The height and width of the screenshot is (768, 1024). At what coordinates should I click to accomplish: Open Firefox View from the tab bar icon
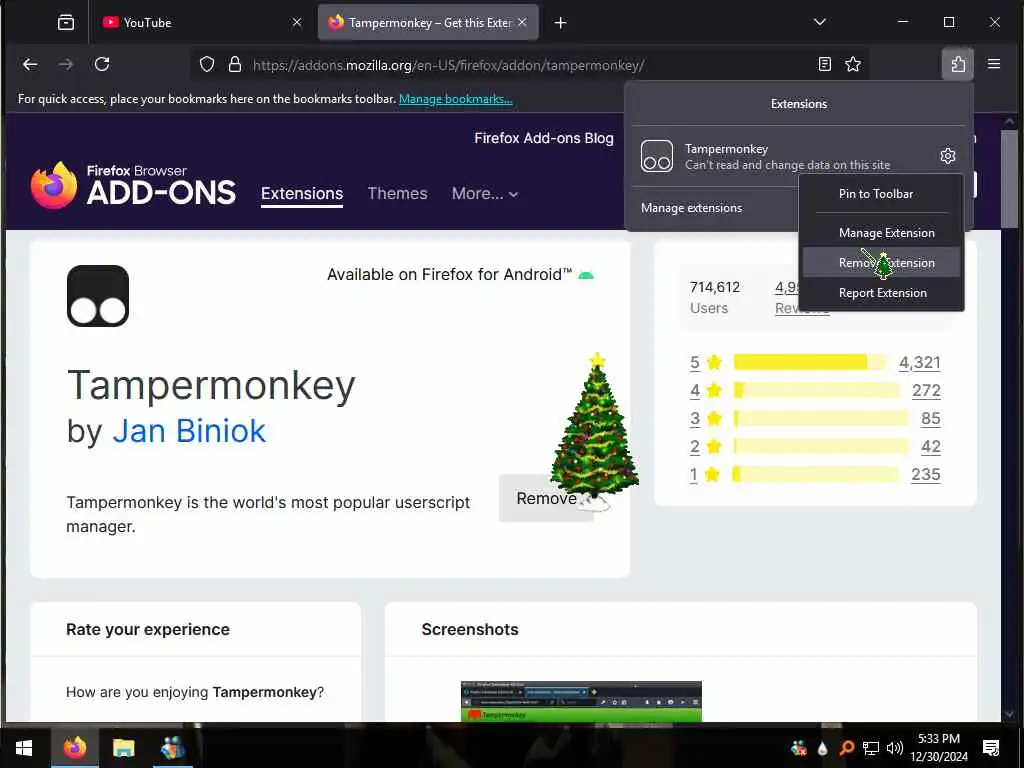[x=66, y=22]
